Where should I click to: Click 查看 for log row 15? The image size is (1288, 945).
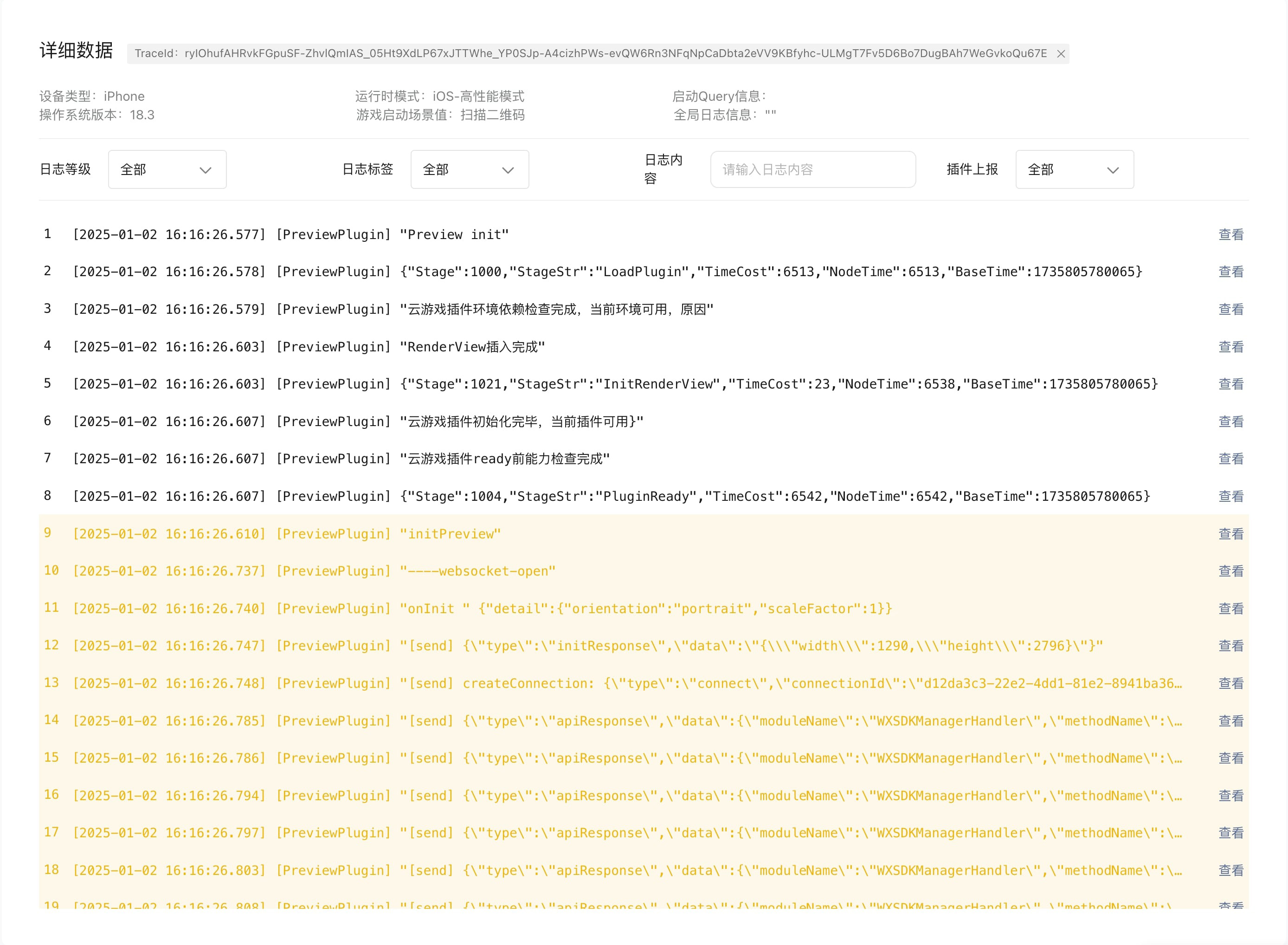pyautogui.click(x=1231, y=758)
